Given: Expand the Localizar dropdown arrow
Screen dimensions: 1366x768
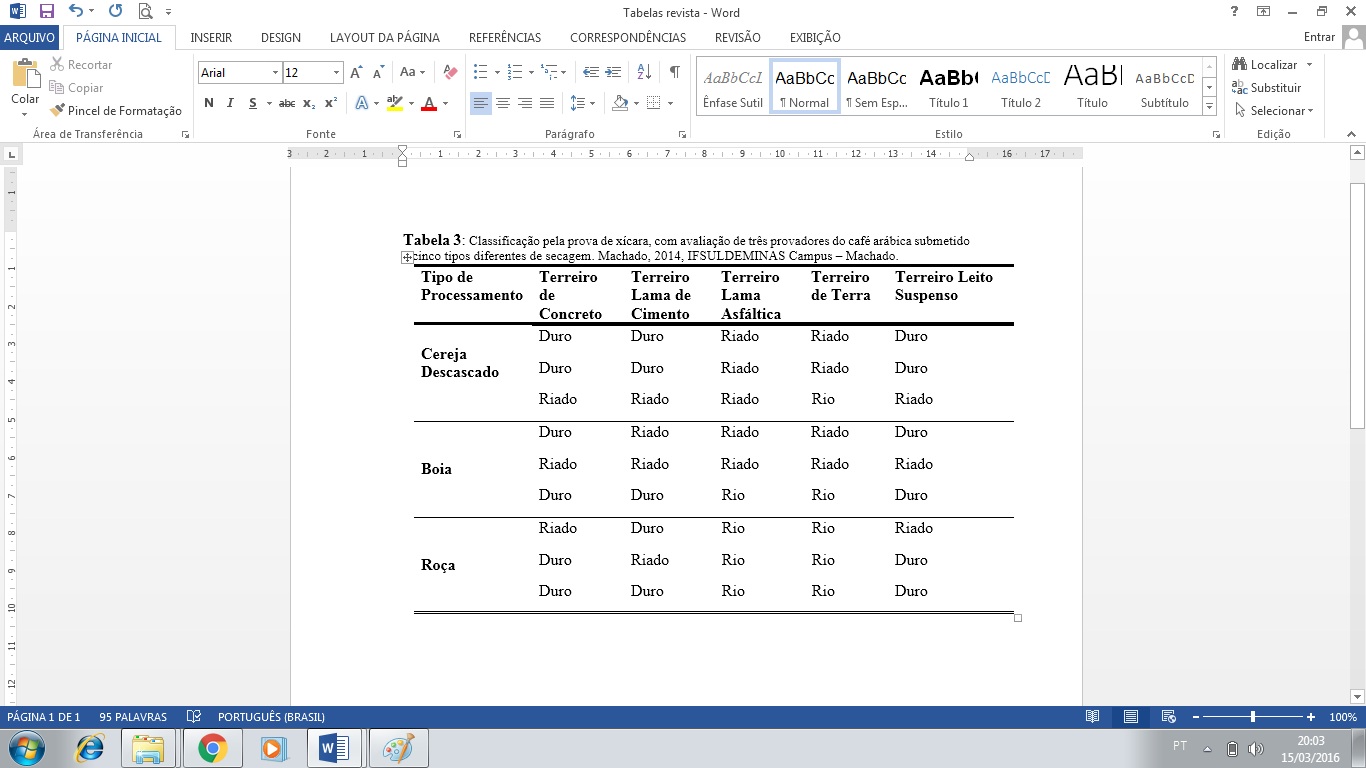Looking at the screenshot, I should point(1309,65).
